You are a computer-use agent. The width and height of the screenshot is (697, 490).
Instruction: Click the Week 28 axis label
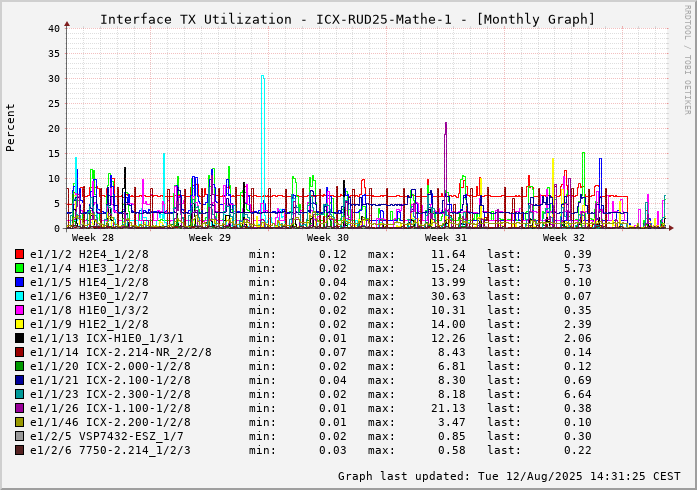coord(92,238)
